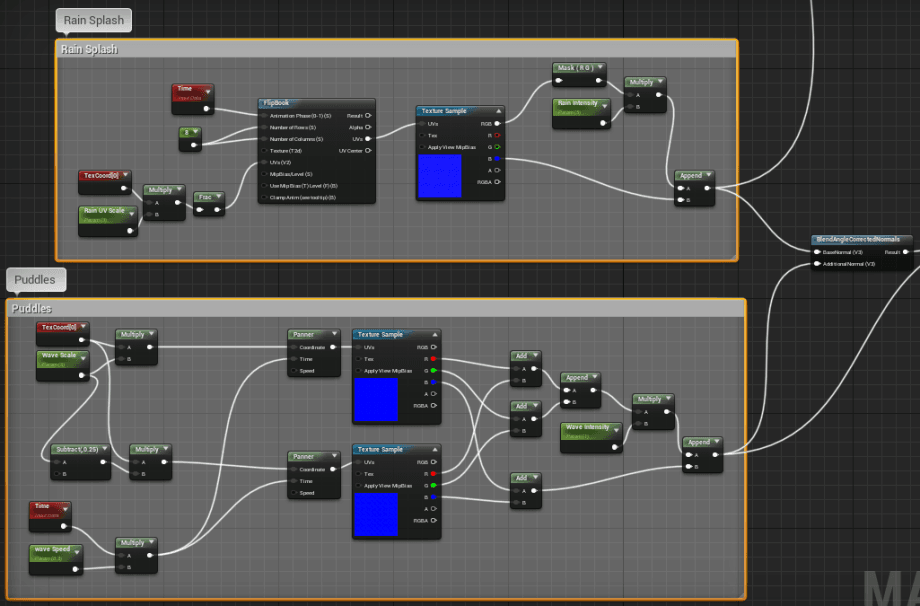Click the AdditionalNormal (V3) input pin
This screenshot has height=606, width=920.
(x=817, y=264)
